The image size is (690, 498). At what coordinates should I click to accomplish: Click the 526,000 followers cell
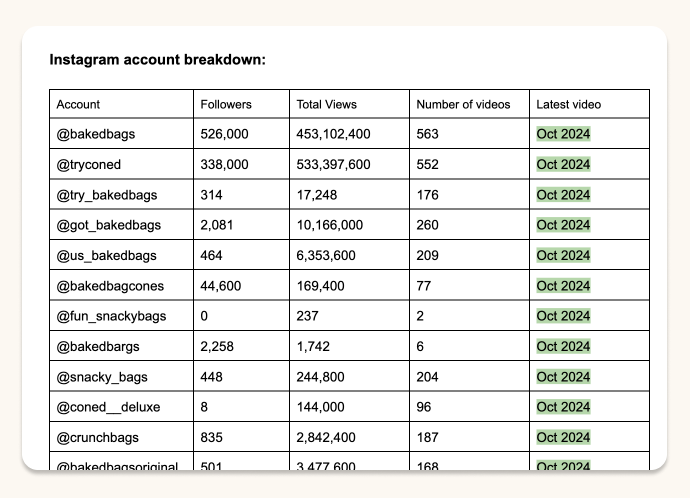coord(224,134)
